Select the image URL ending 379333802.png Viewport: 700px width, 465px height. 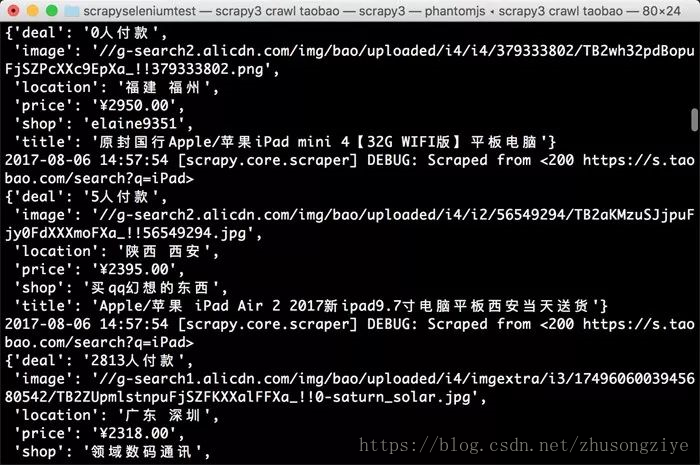pyautogui.click(x=350, y=60)
